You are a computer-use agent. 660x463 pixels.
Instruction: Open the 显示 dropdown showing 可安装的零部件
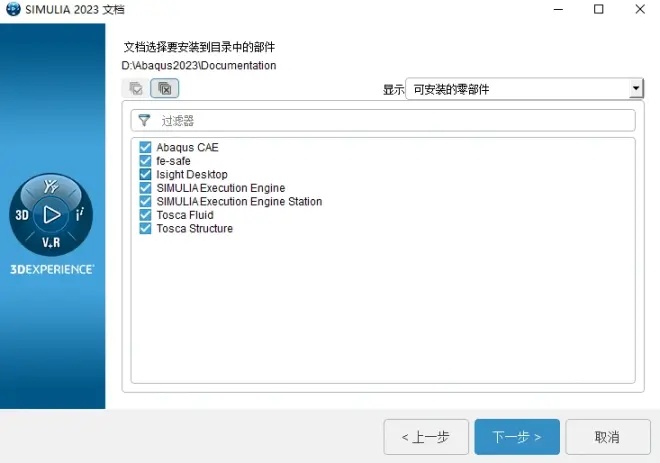point(524,89)
